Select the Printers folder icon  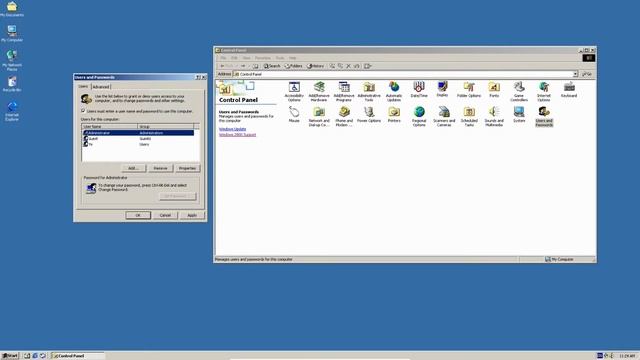pyautogui.click(x=394, y=114)
